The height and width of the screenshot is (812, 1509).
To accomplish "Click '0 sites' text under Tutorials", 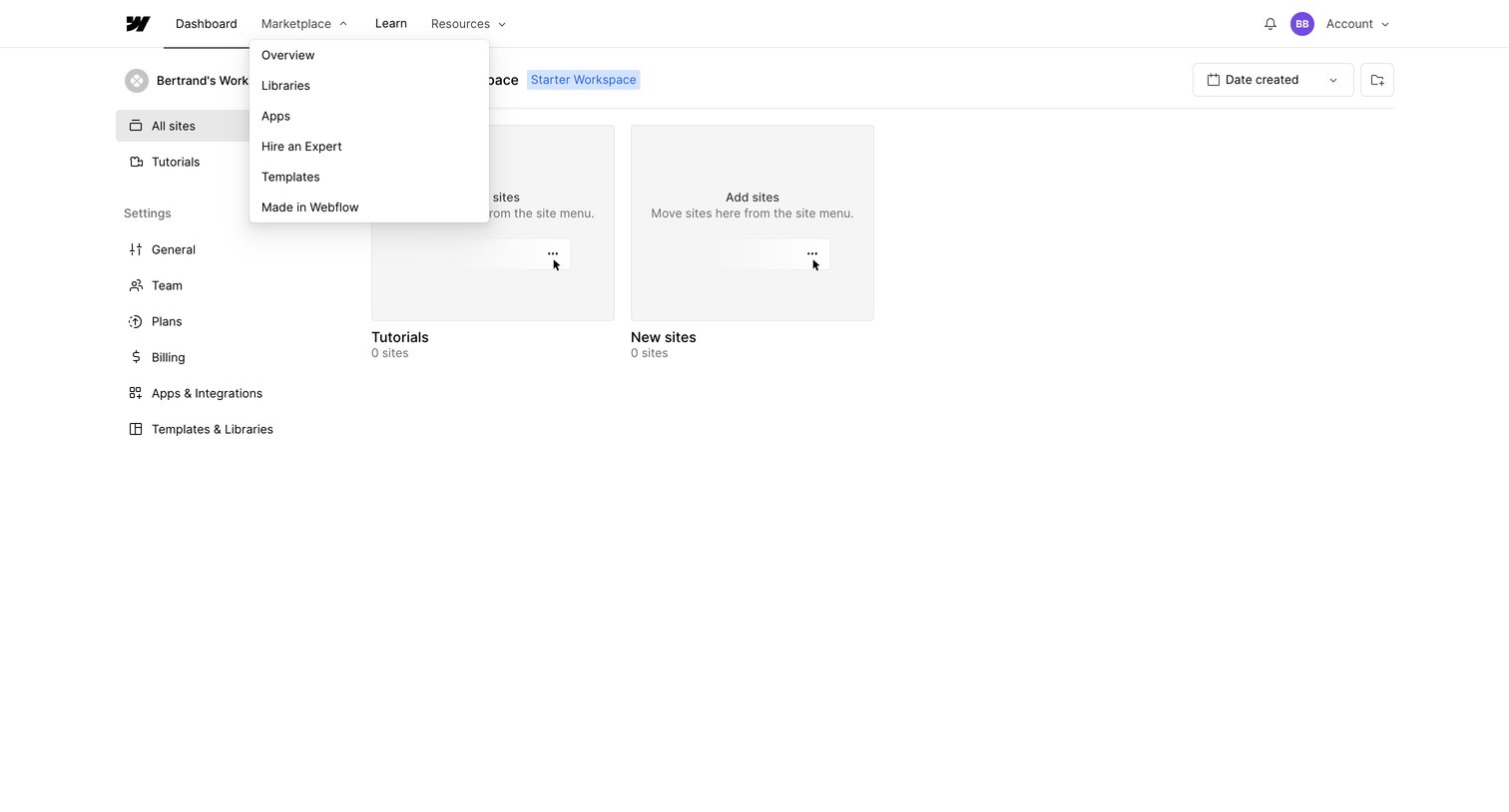I will [x=390, y=353].
